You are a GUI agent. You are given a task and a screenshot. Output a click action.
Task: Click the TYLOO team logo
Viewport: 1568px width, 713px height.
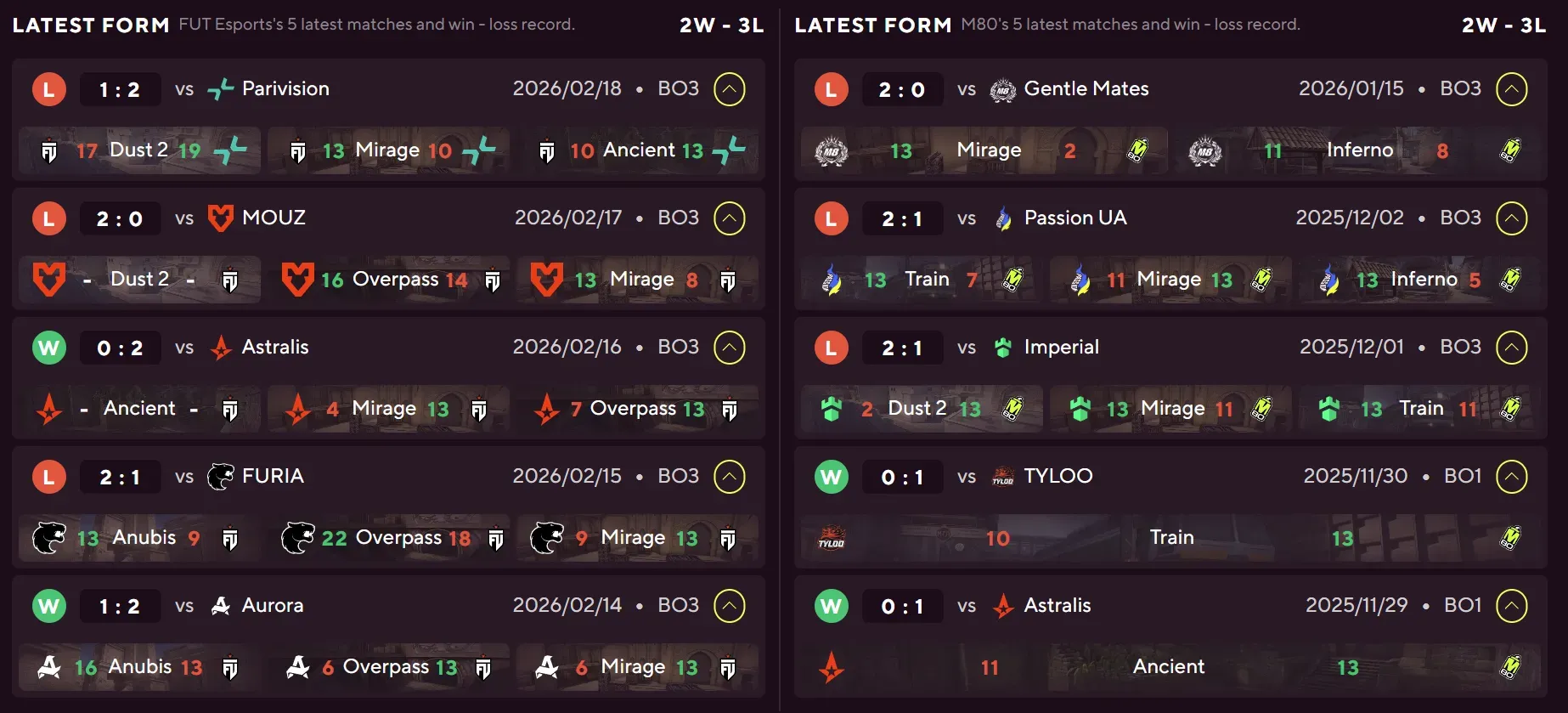click(x=1003, y=477)
